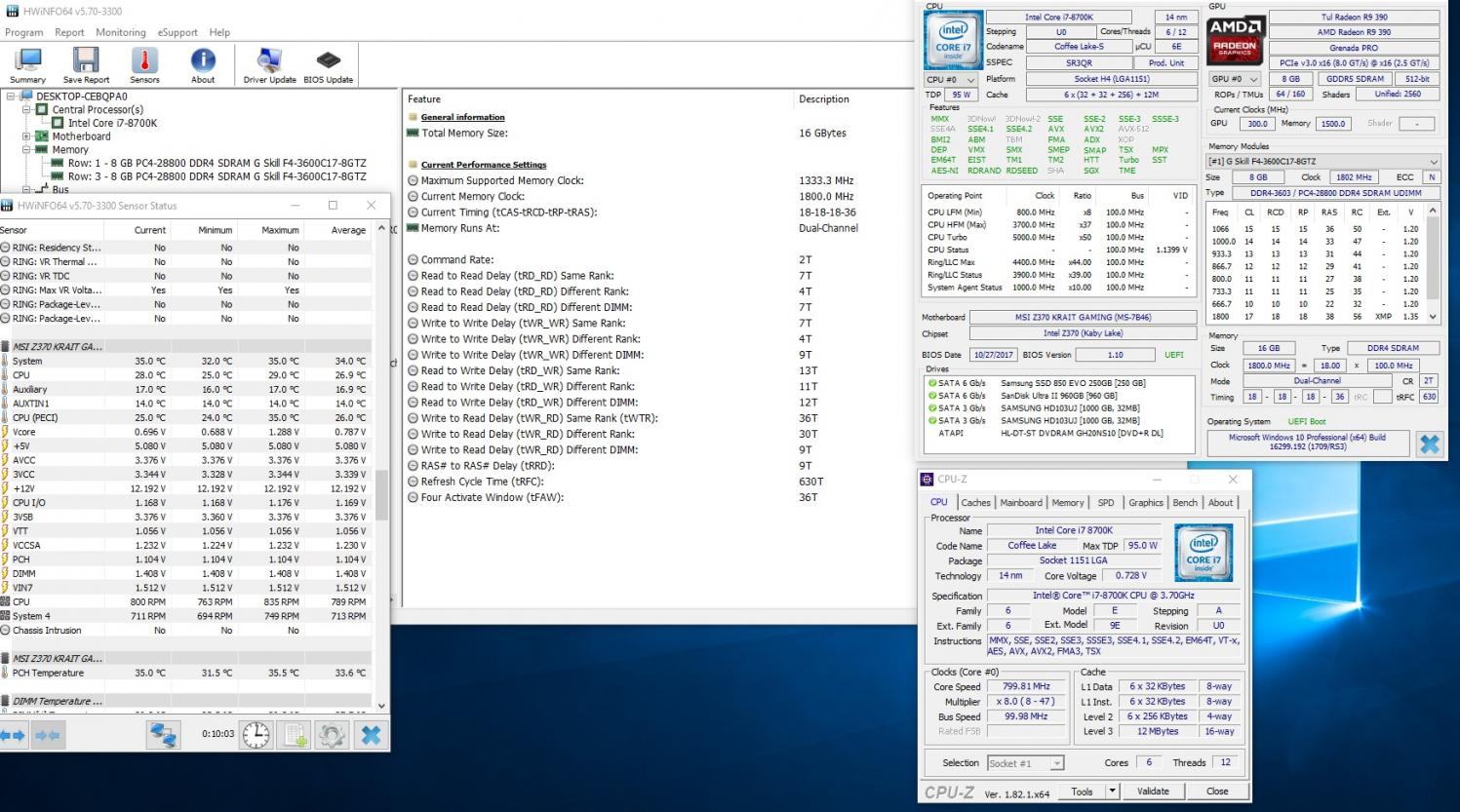Viewport: 1460px width, 812px height.
Task: Click the HWiNFO64 title bar icon
Action: pyautogui.click(x=12, y=11)
